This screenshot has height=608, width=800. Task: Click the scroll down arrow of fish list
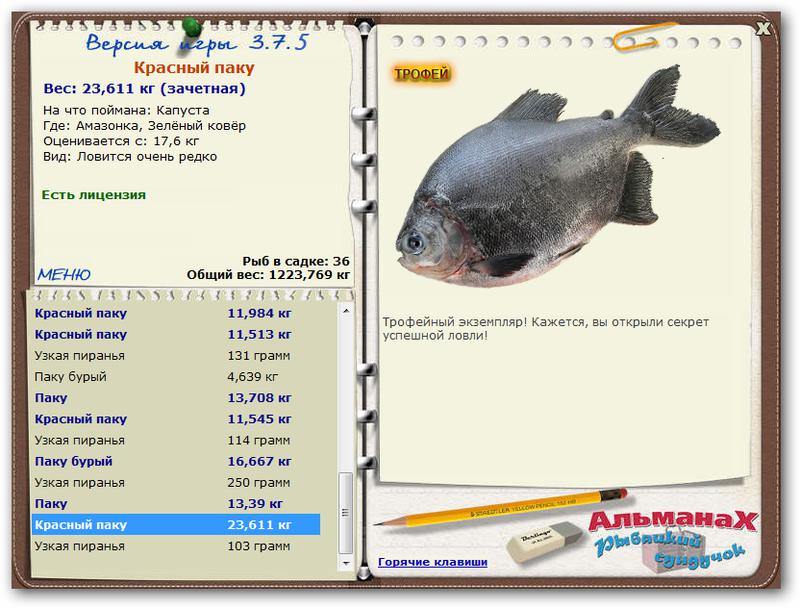tap(346, 563)
